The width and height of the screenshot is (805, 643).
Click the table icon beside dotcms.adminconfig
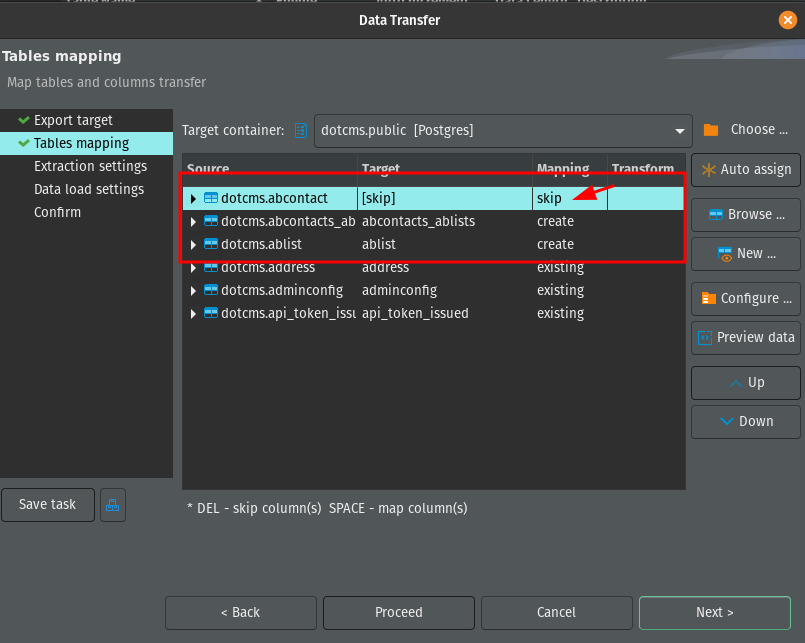(x=210, y=290)
